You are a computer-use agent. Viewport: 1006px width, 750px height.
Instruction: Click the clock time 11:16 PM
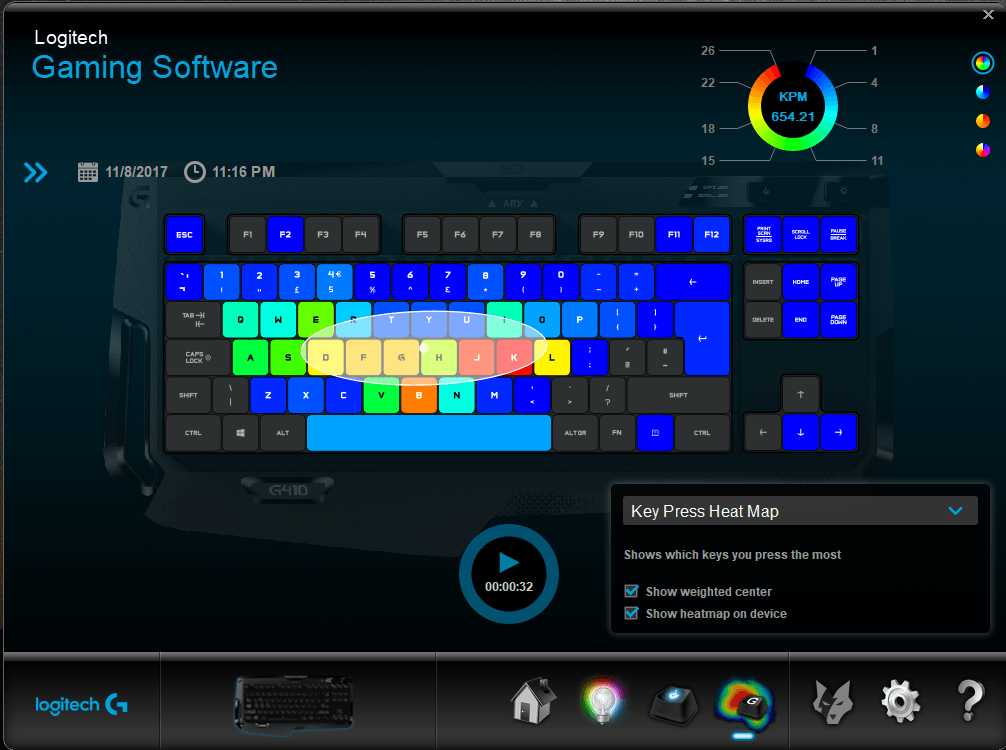230,172
